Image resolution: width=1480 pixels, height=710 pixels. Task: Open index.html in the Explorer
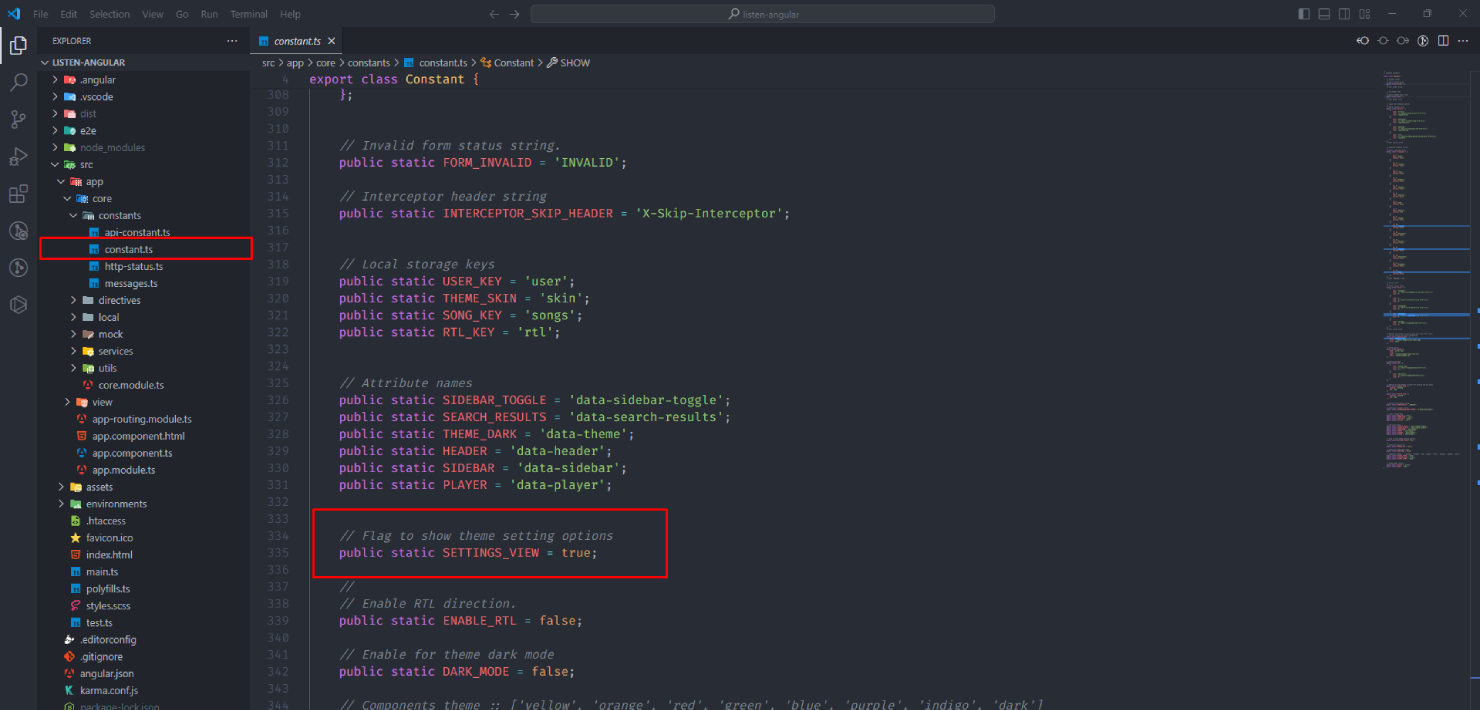[146, 555]
